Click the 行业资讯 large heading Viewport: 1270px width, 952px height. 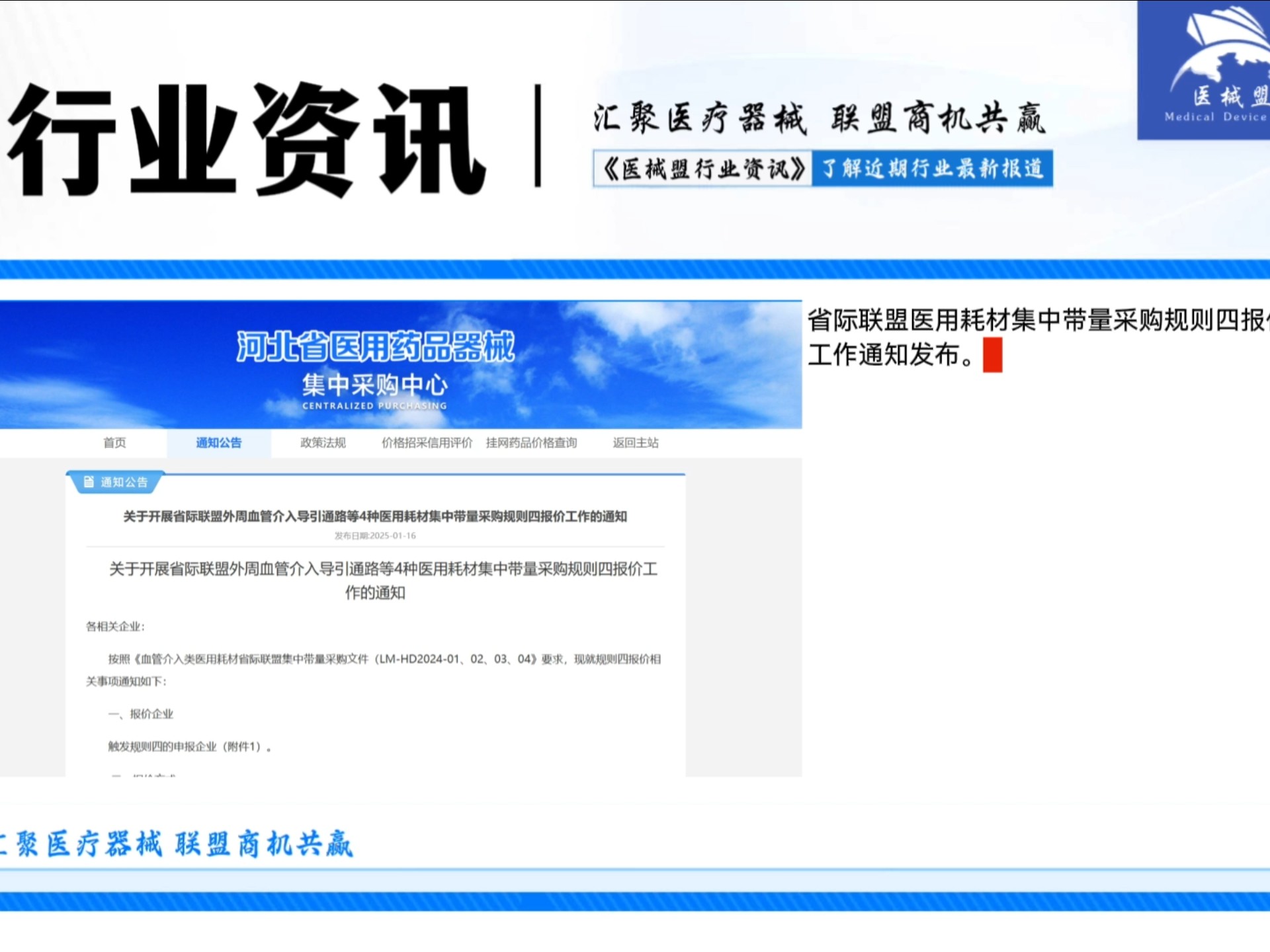click(247, 139)
